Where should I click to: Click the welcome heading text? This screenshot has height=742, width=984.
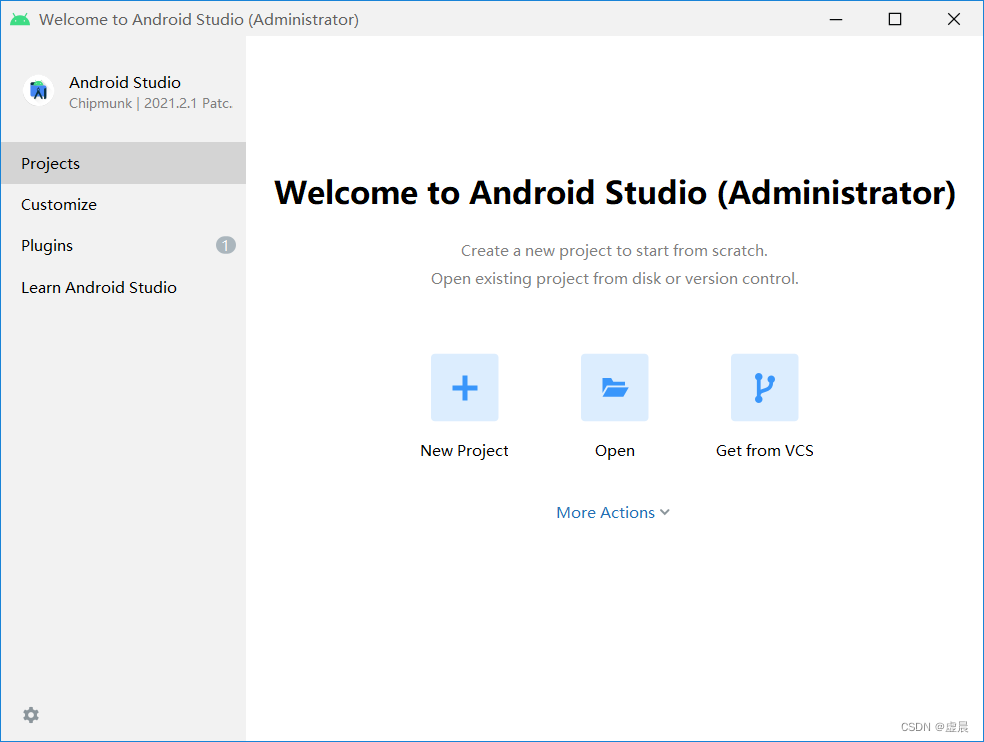614,192
